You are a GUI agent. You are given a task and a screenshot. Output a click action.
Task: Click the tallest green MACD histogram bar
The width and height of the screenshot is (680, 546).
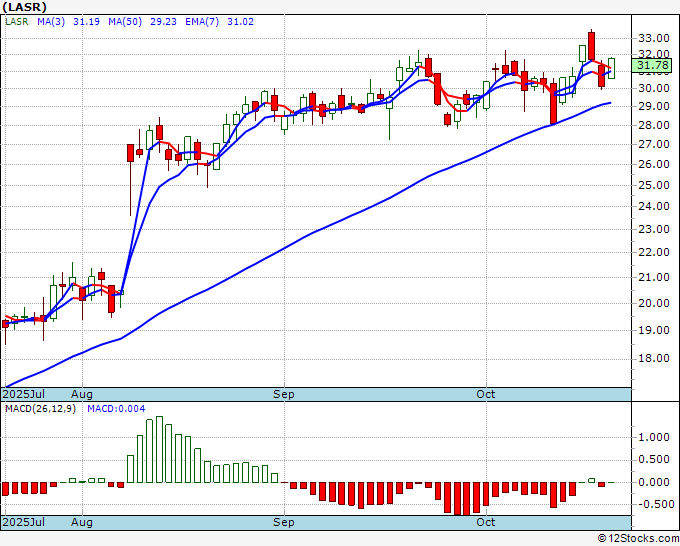click(x=159, y=449)
